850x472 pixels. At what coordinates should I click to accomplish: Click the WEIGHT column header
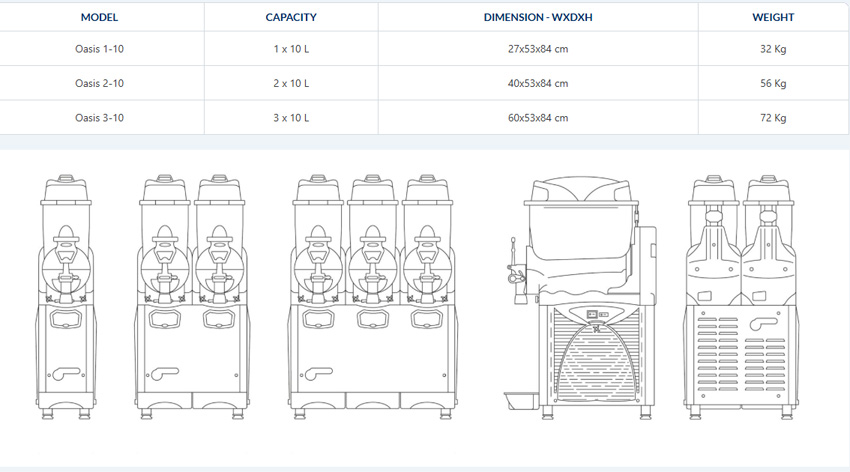(773, 18)
